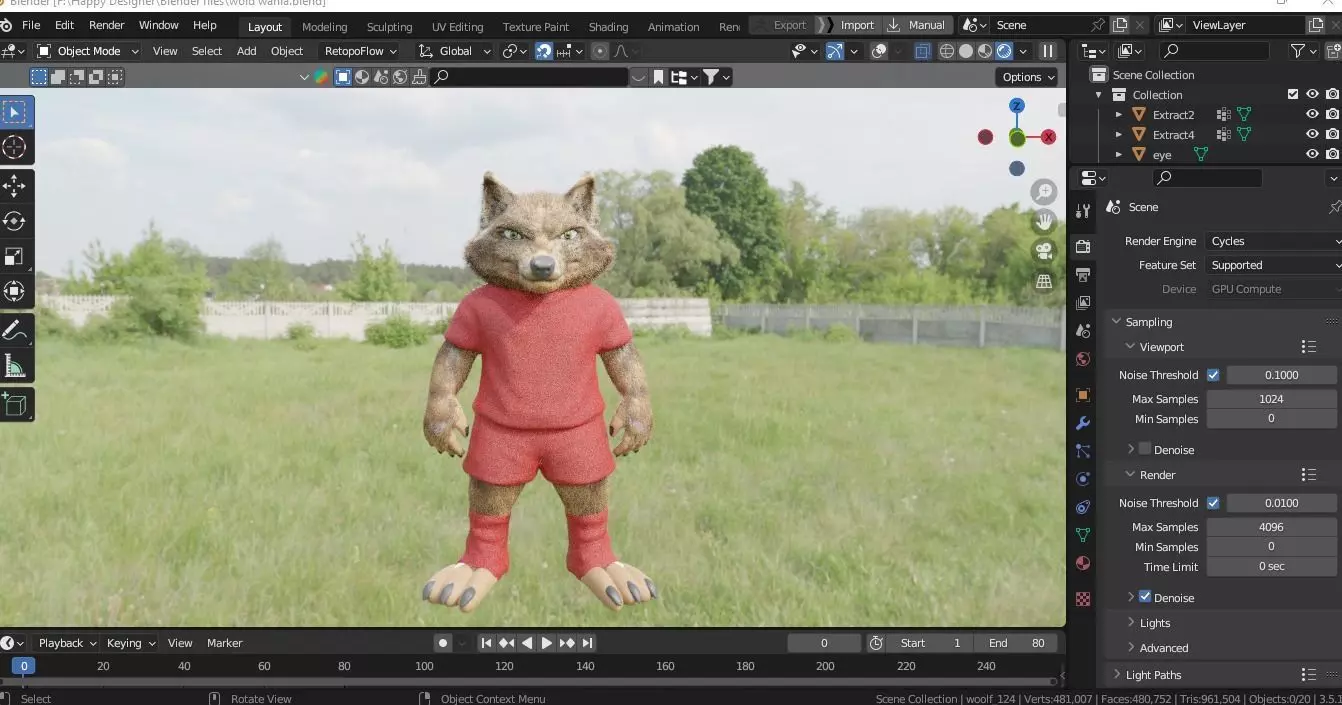The height and width of the screenshot is (705, 1342).
Task: Switch to wireframe viewport shading
Action: point(947,51)
